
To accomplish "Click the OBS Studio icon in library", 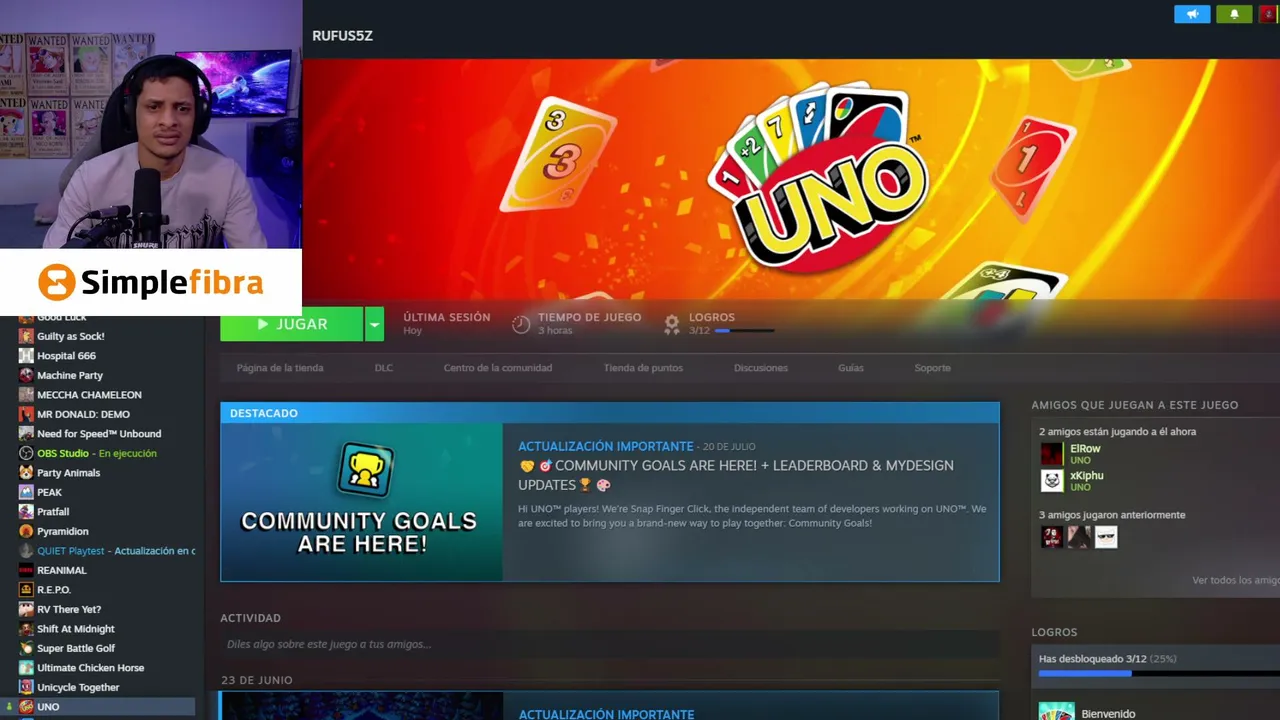I will tap(26, 453).
